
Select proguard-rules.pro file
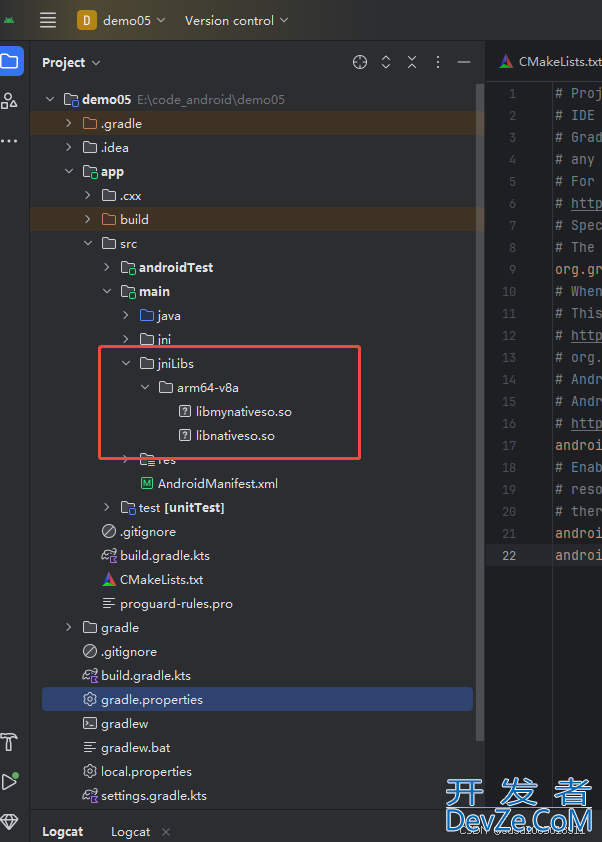pos(176,604)
